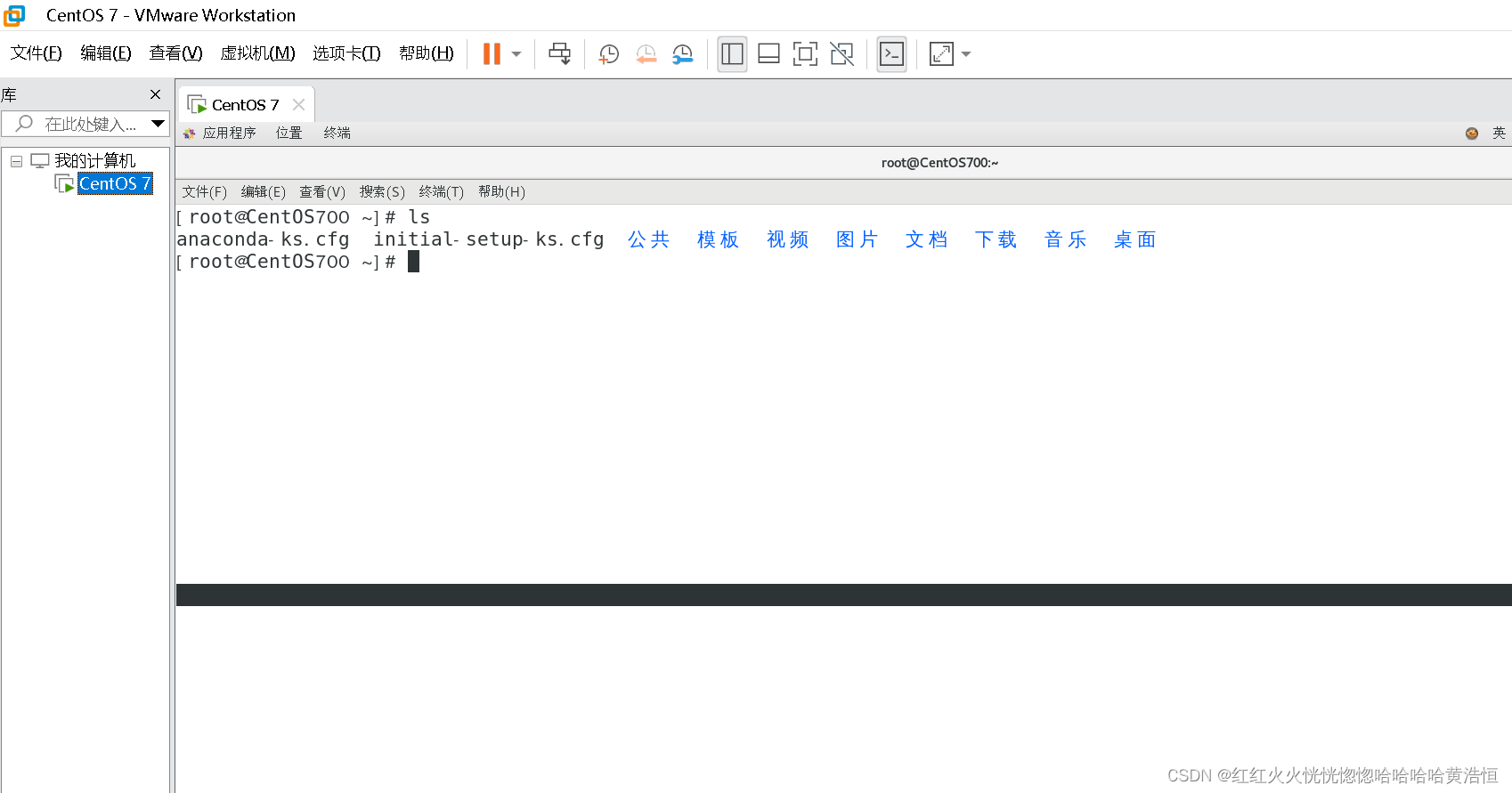
Task: Open terminal 查看(V) menu
Action: [x=322, y=192]
